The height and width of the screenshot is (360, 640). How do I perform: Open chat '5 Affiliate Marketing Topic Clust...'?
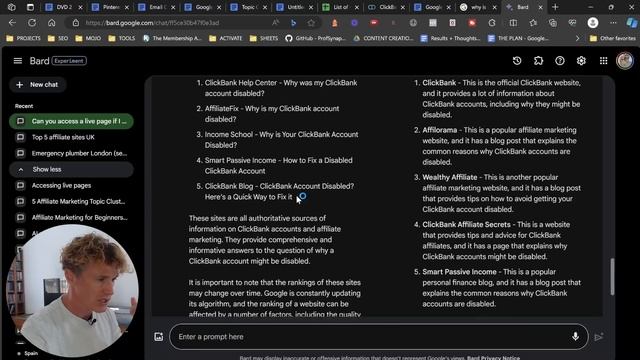click(71, 201)
